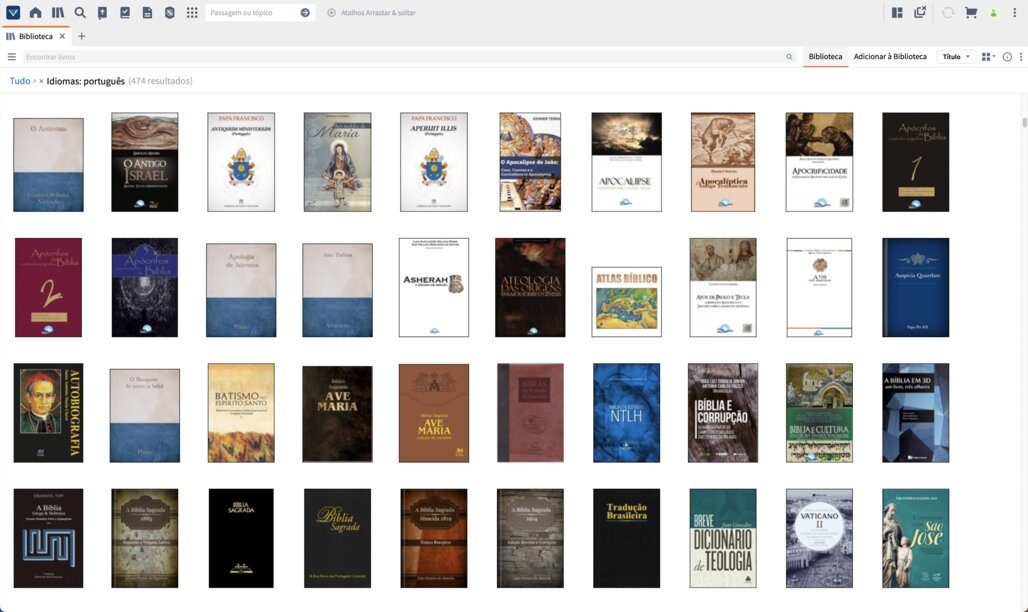Open the green user account icon
The image size is (1028, 612).
click(993, 13)
